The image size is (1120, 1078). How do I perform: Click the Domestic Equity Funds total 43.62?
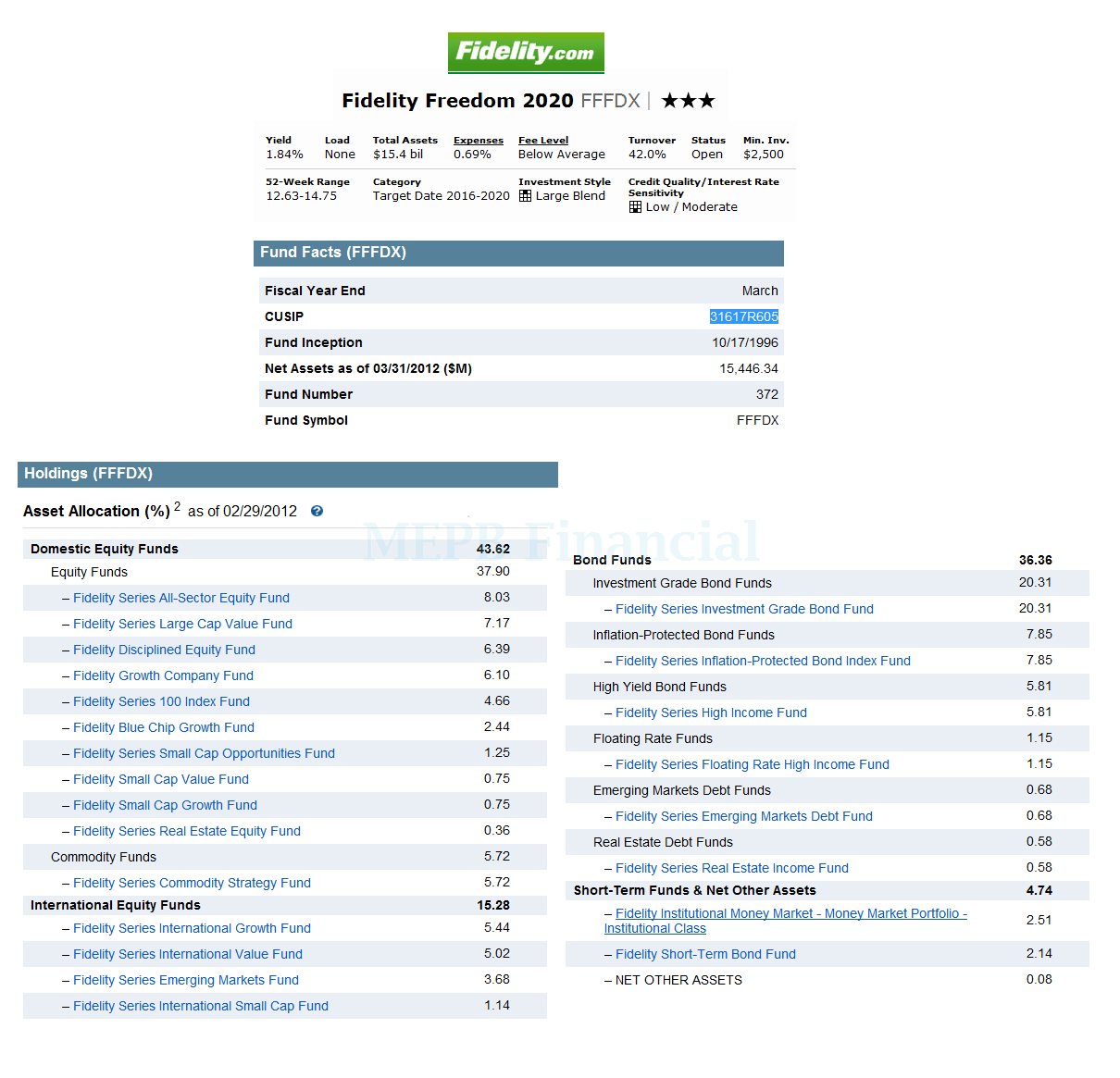[493, 549]
